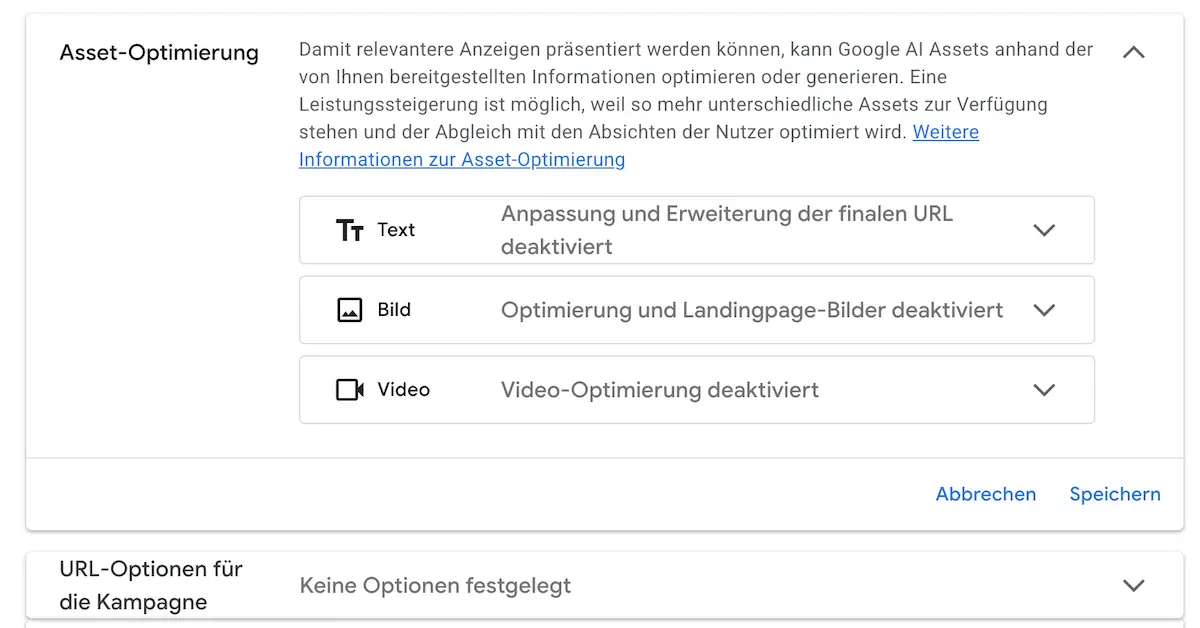Select the Asset-Optimierung heading

[159, 52]
